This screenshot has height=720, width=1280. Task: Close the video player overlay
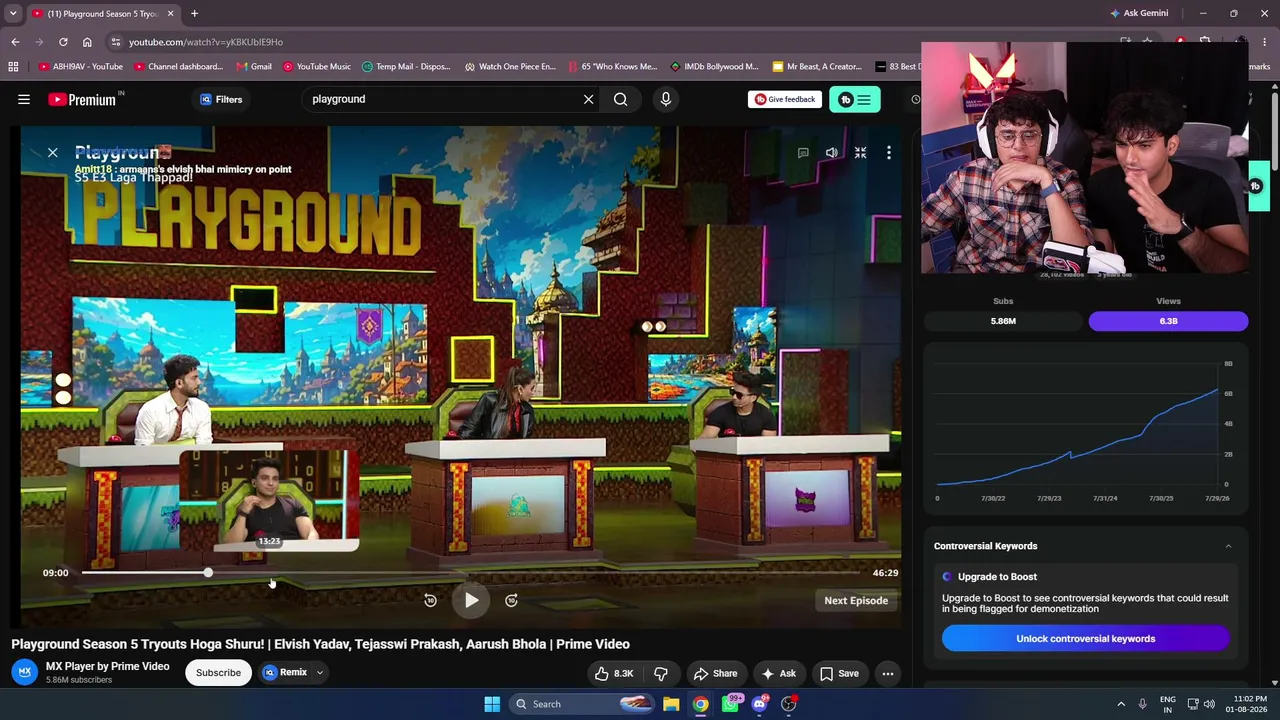coord(52,153)
